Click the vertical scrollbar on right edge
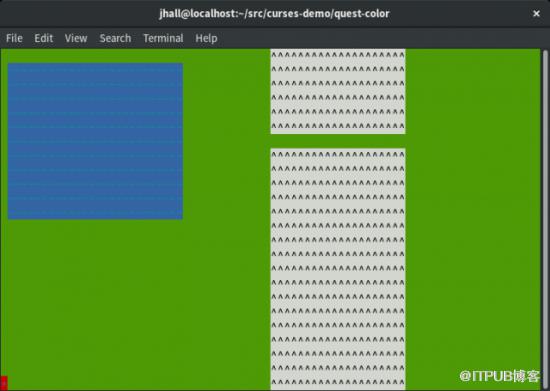Screen dimensions: 550x391 click(x=545, y=219)
